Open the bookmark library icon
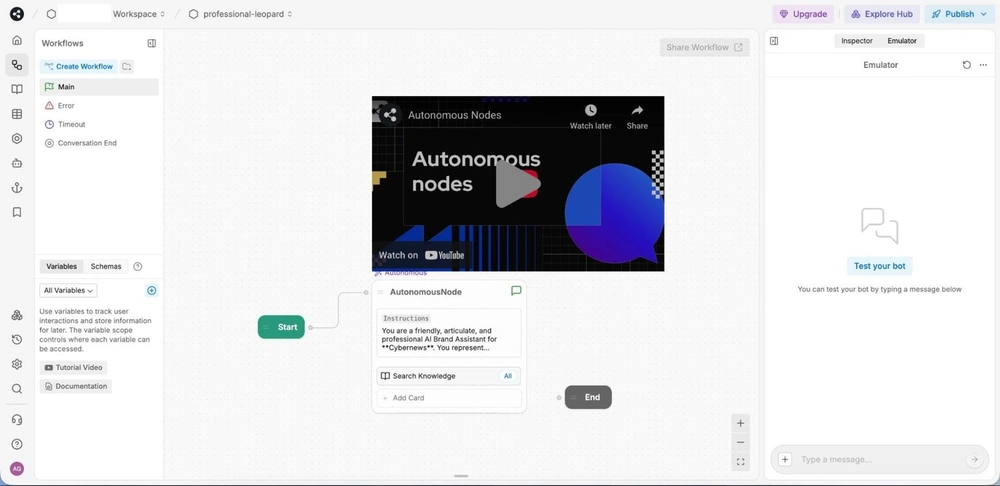The height and width of the screenshot is (486, 1000). click(x=17, y=212)
